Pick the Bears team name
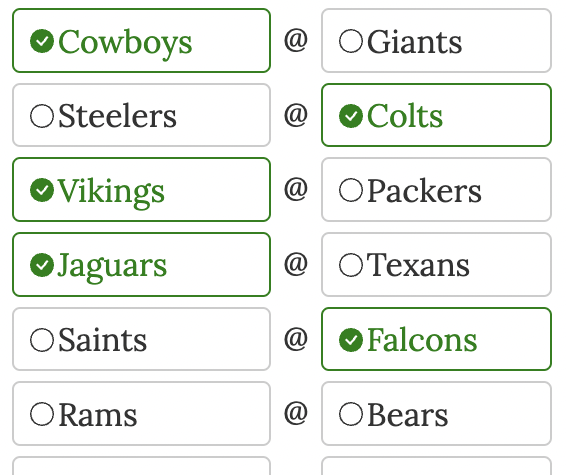This screenshot has width=566, height=475. point(408,415)
